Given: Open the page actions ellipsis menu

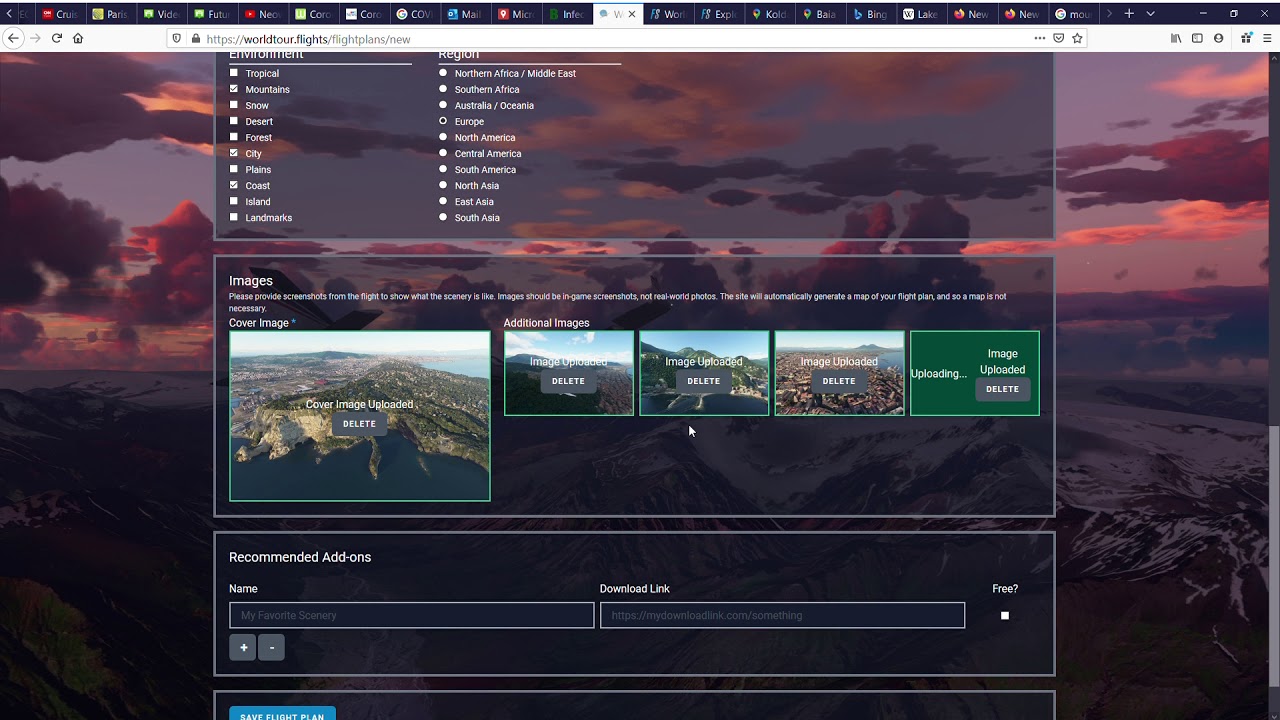Looking at the screenshot, I should [x=1040, y=38].
